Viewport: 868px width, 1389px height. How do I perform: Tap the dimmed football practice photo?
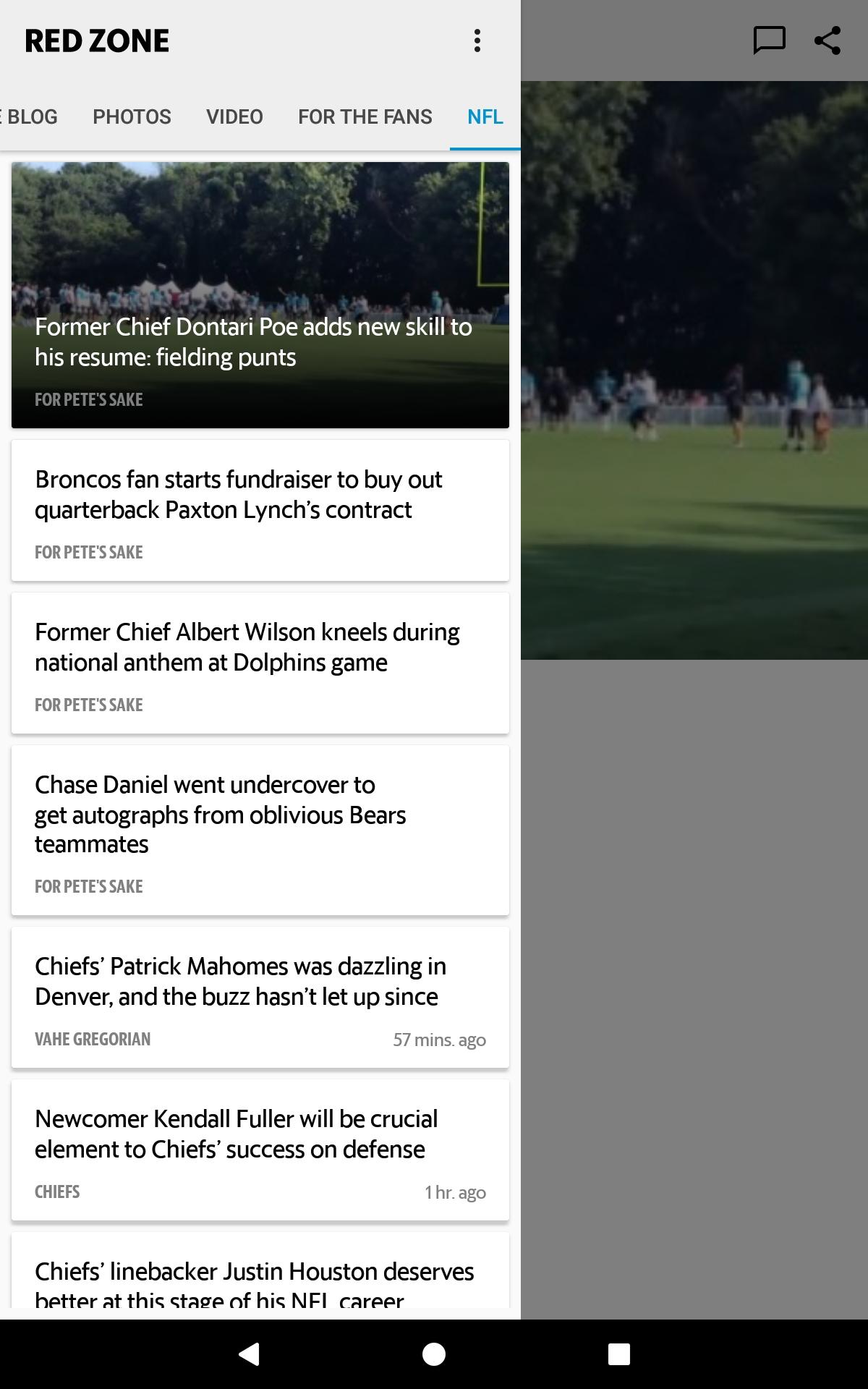[694, 370]
